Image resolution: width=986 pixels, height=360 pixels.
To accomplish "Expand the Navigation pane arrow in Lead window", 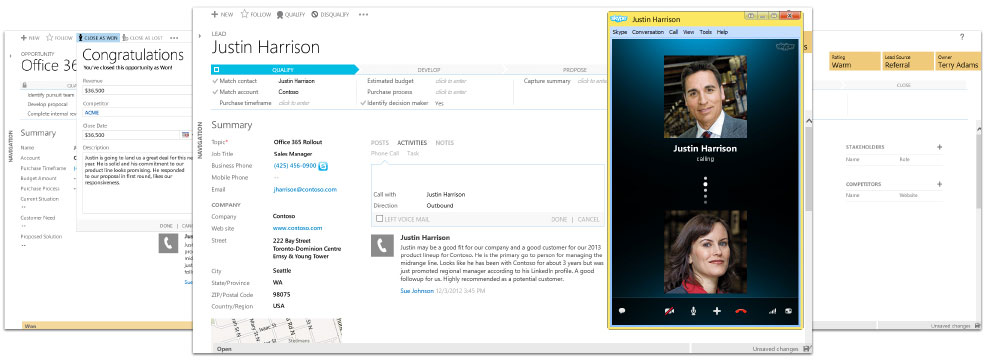I will pos(200,36).
